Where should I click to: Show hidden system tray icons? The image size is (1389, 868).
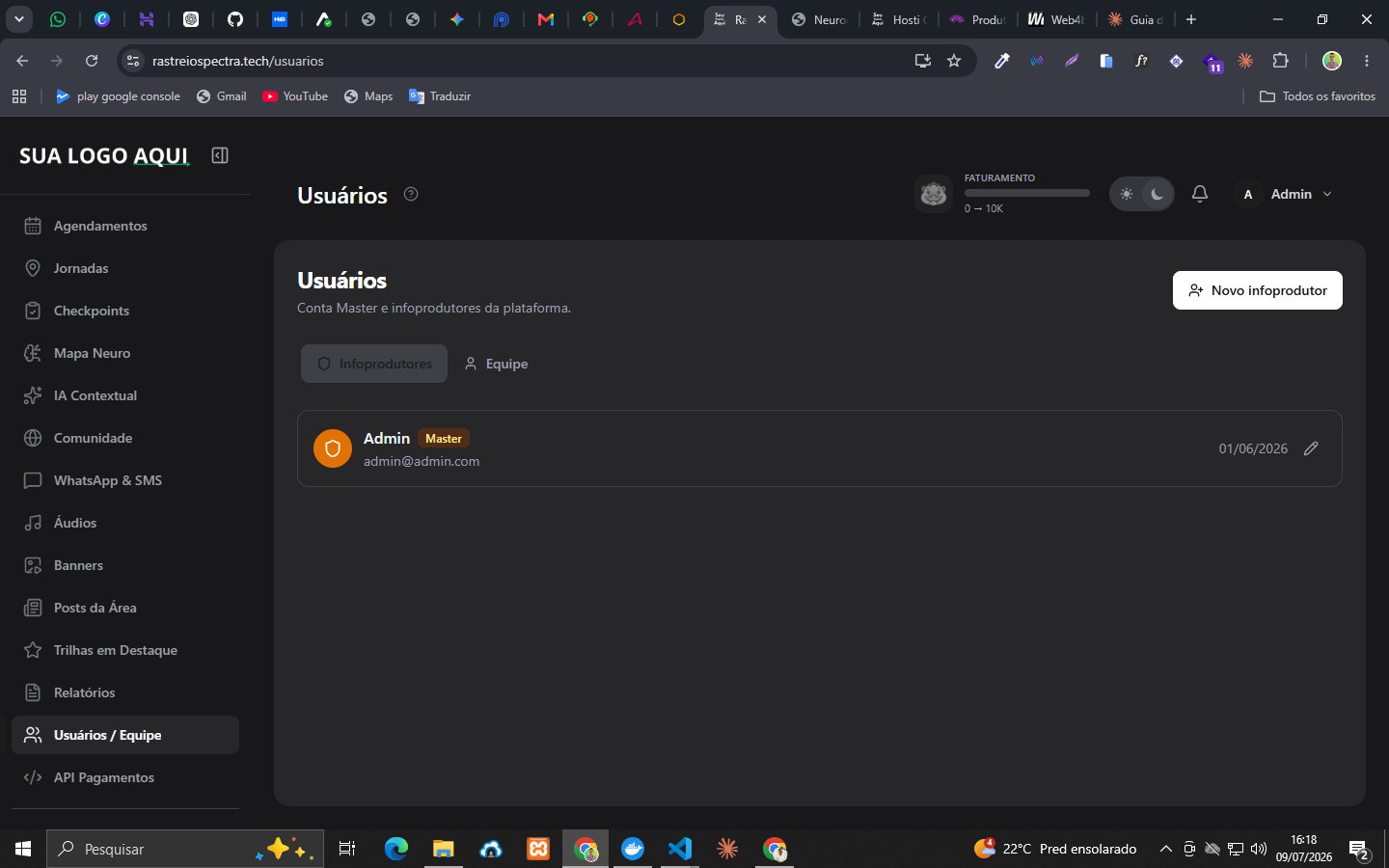(1165, 849)
